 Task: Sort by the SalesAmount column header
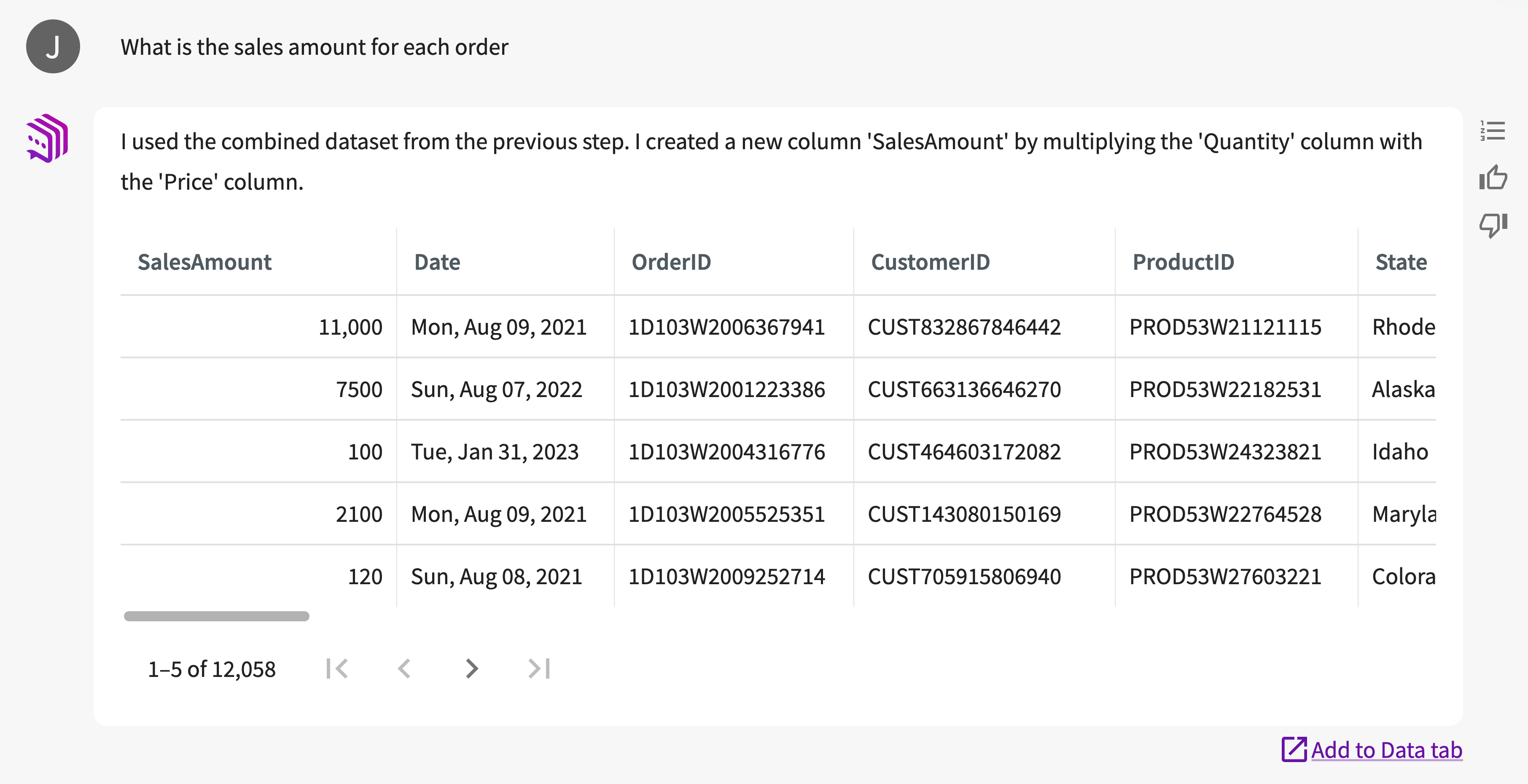coord(204,262)
